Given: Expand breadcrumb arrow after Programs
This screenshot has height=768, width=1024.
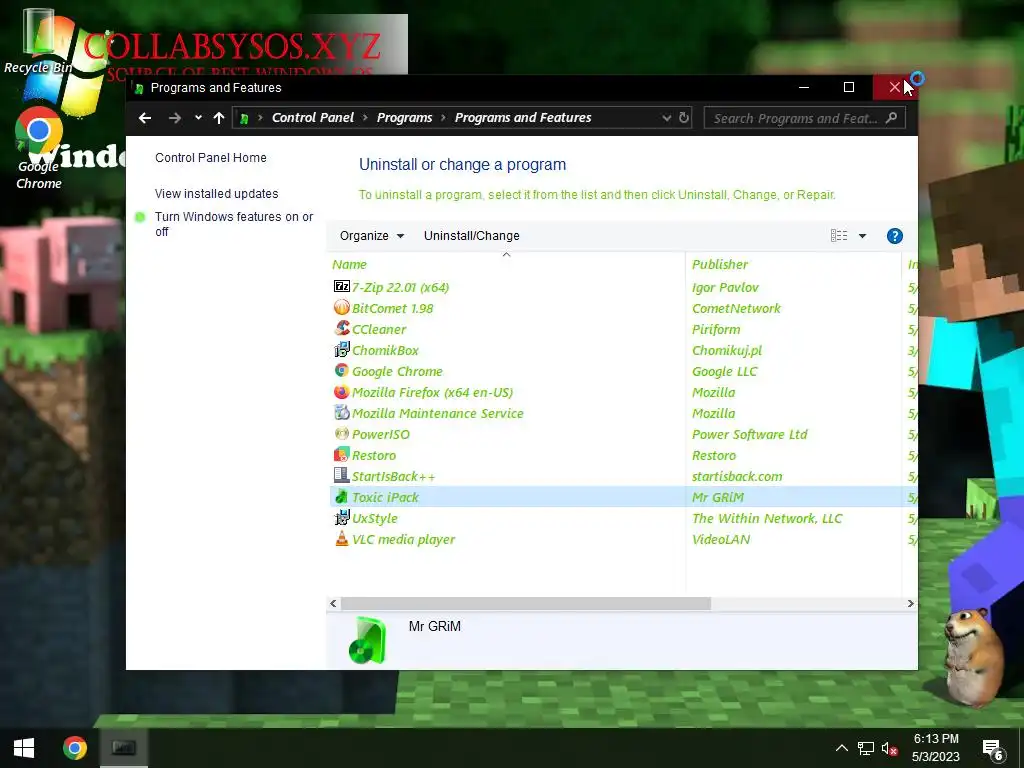Looking at the screenshot, I should [443, 118].
